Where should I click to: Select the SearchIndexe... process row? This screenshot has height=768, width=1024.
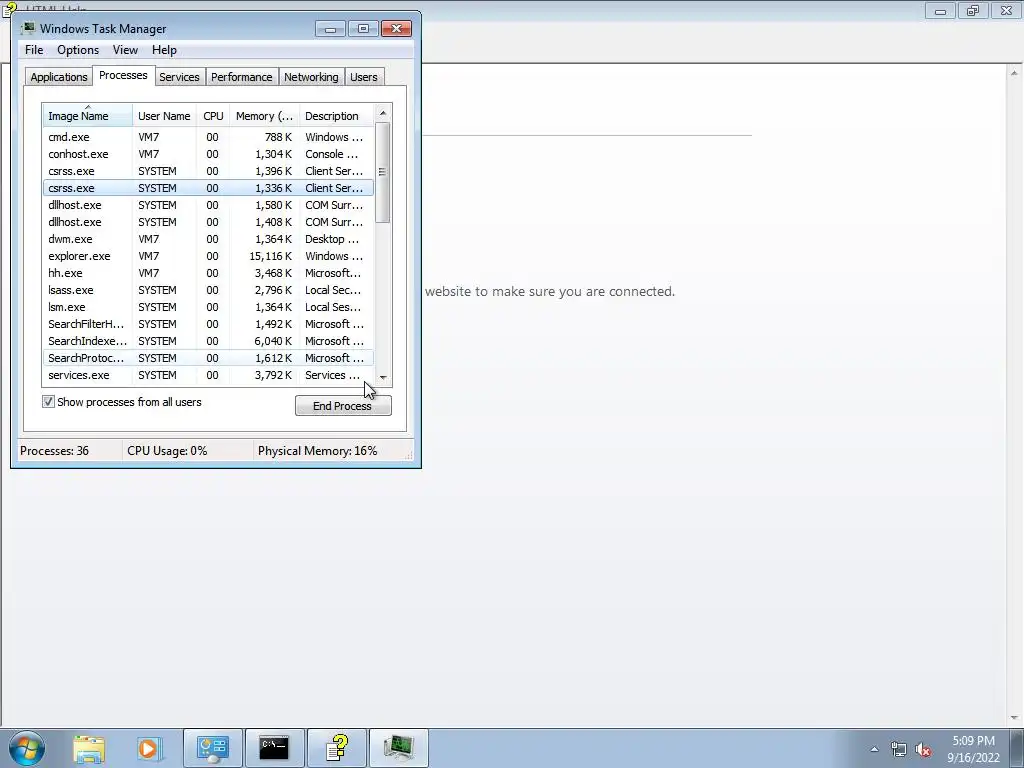coord(208,341)
